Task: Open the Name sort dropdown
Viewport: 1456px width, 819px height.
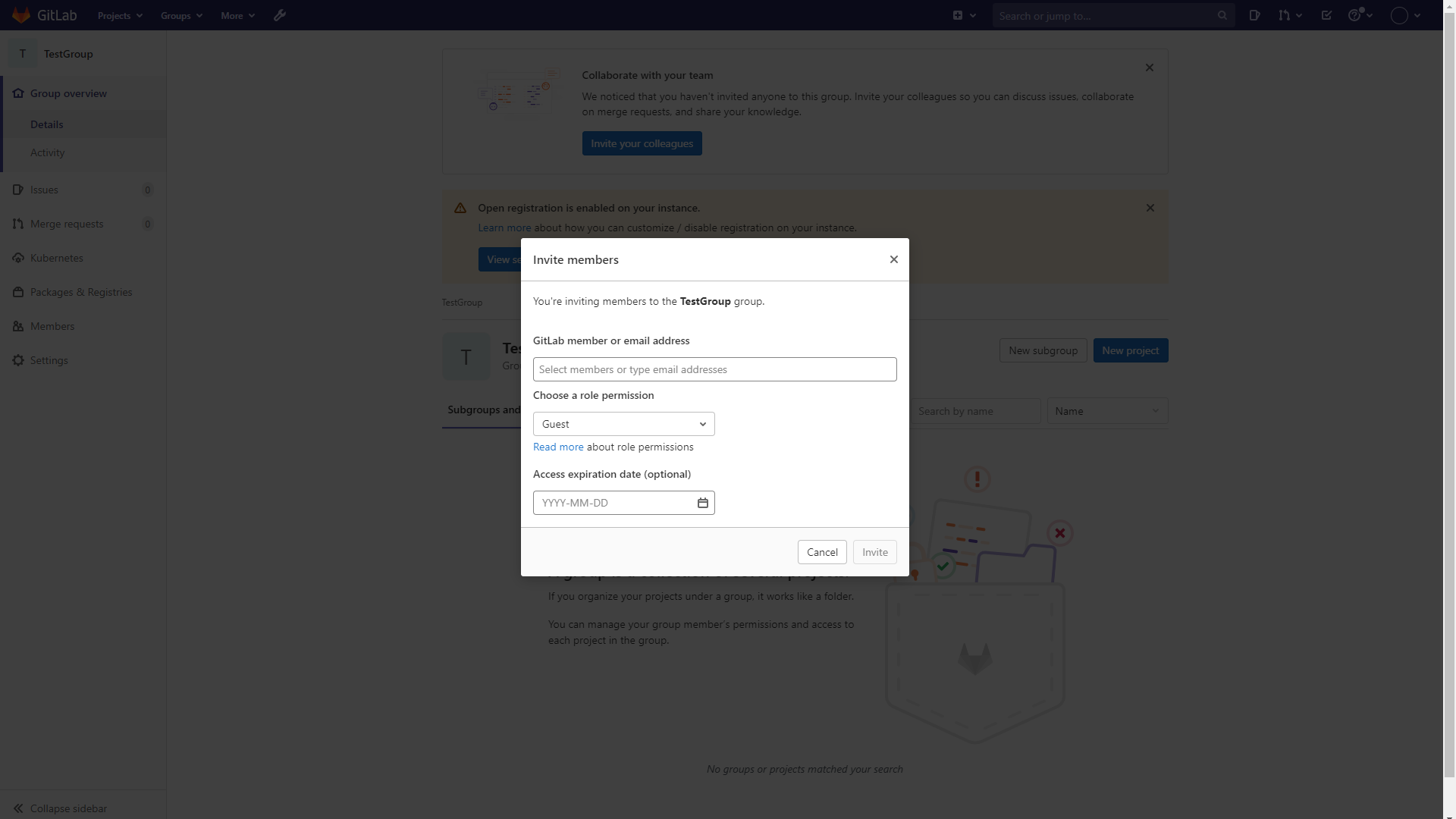Action: click(1106, 411)
